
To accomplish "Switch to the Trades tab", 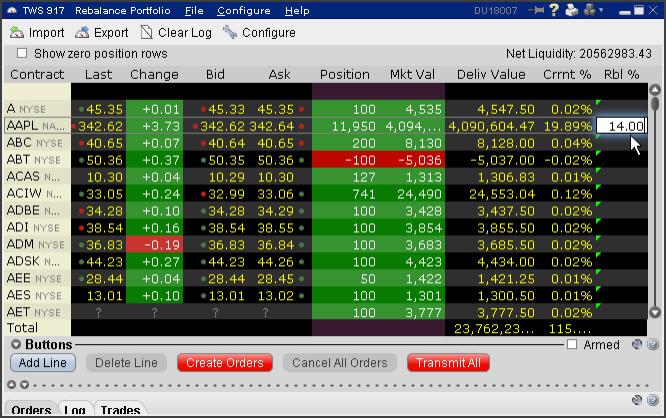I will click(x=119, y=410).
